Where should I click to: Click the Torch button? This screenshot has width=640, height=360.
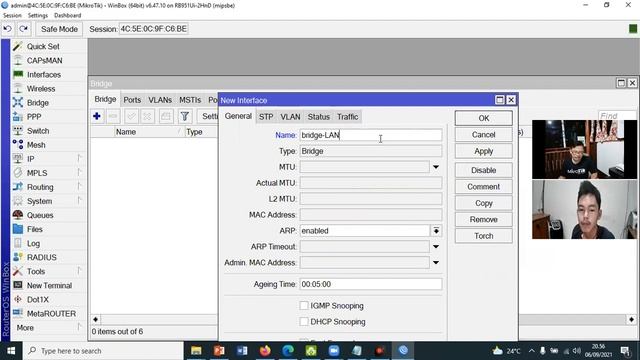click(484, 236)
